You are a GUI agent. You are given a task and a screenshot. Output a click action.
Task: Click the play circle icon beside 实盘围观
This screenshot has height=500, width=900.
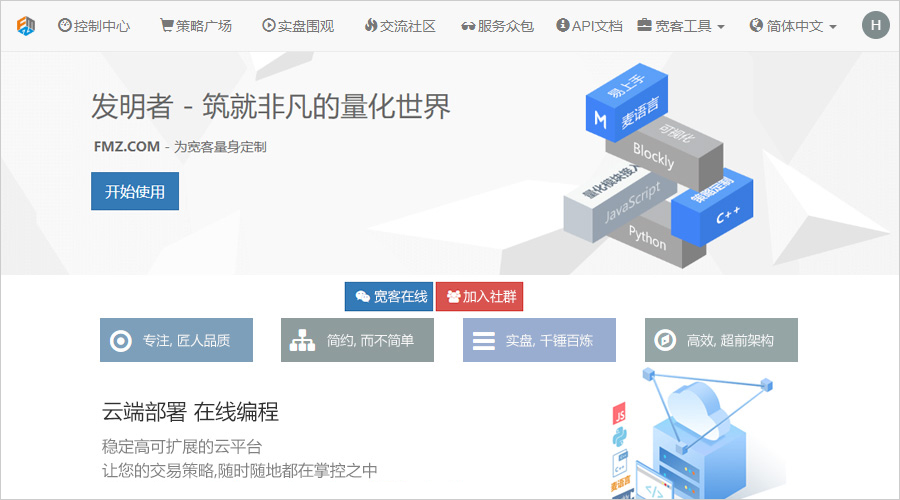pyautogui.click(x=269, y=25)
